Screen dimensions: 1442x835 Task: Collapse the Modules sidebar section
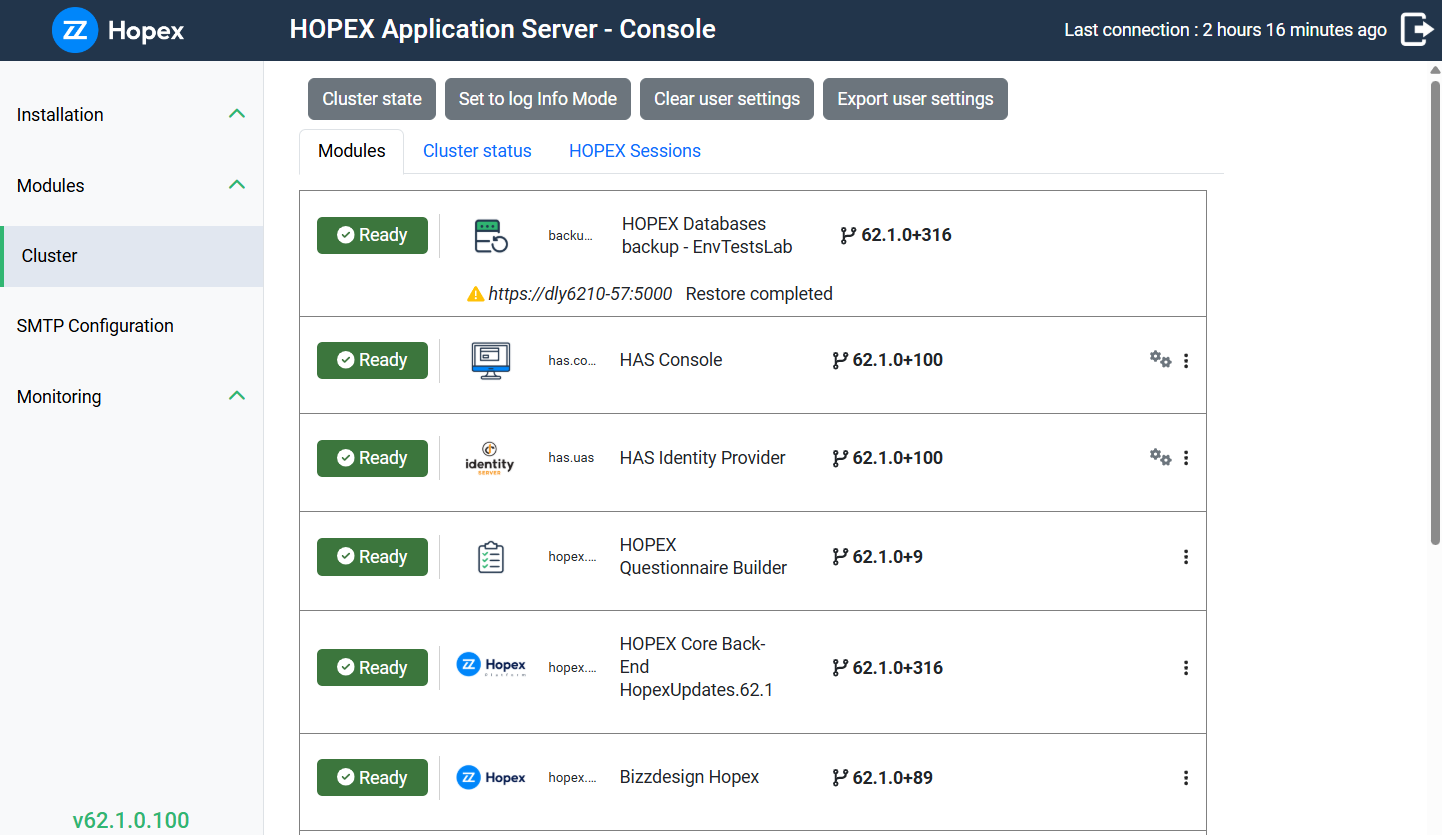click(x=237, y=185)
